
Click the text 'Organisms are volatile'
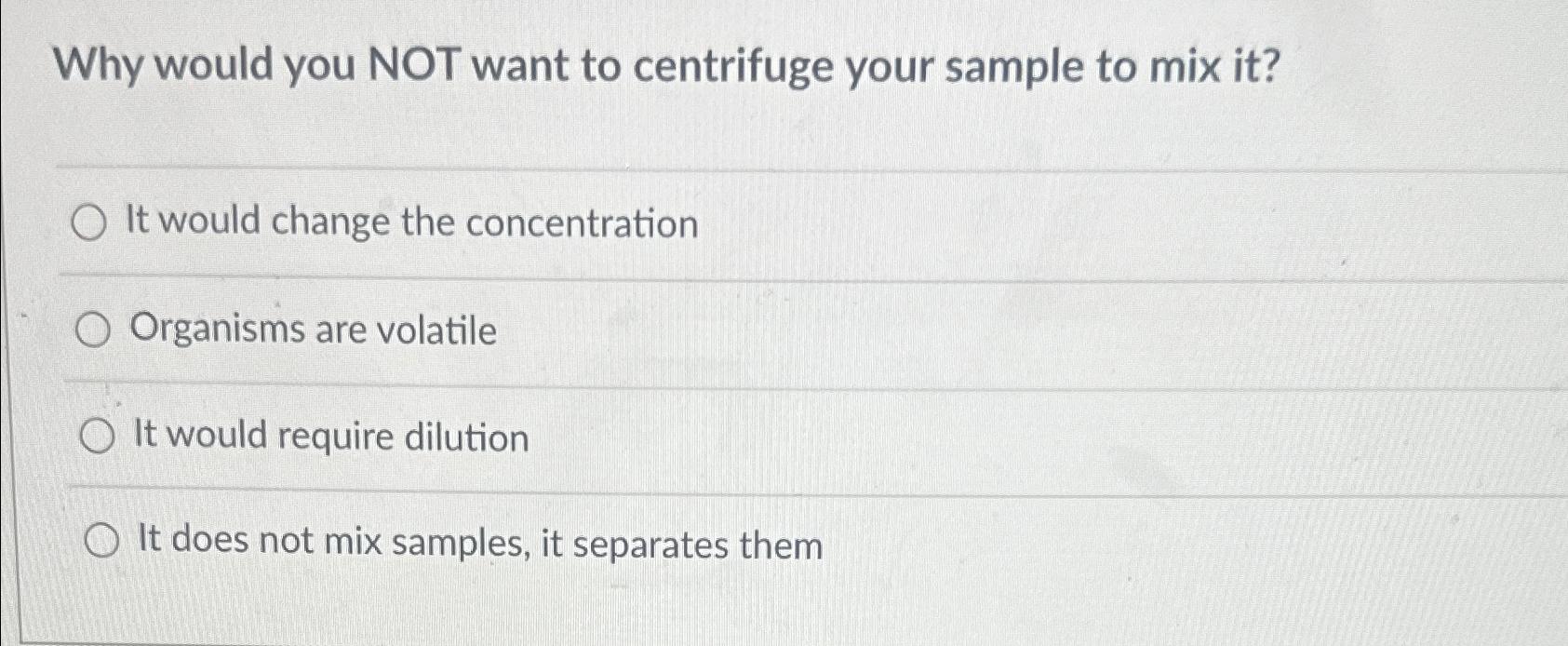[x=313, y=329]
